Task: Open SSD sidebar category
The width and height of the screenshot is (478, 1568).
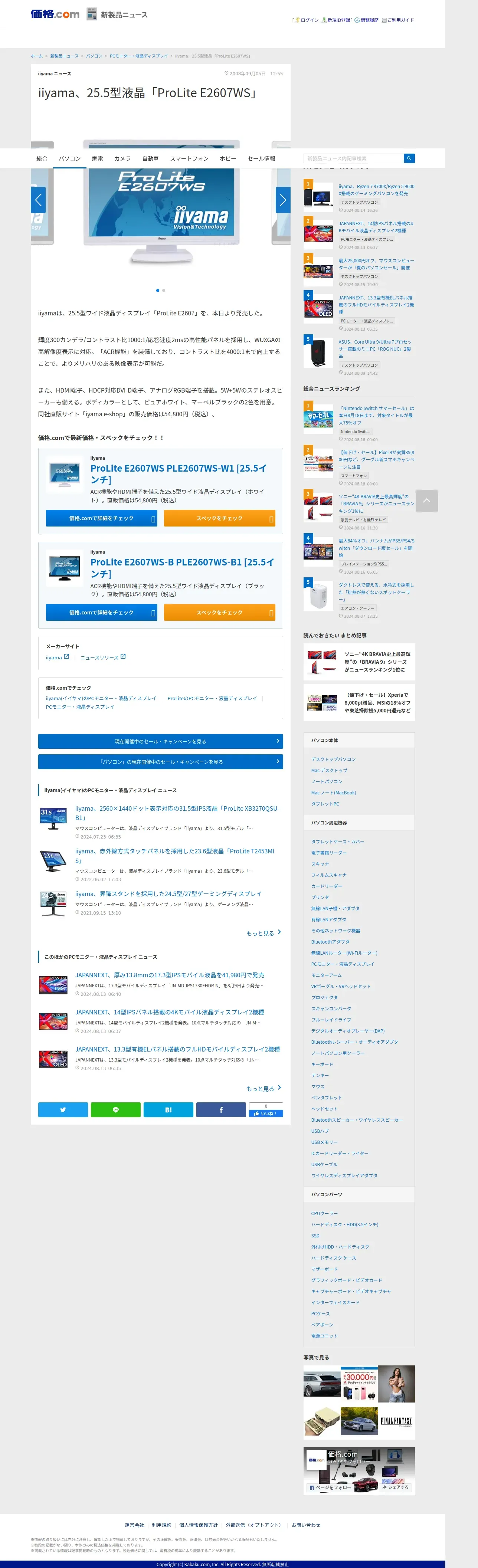Action: (x=315, y=1236)
